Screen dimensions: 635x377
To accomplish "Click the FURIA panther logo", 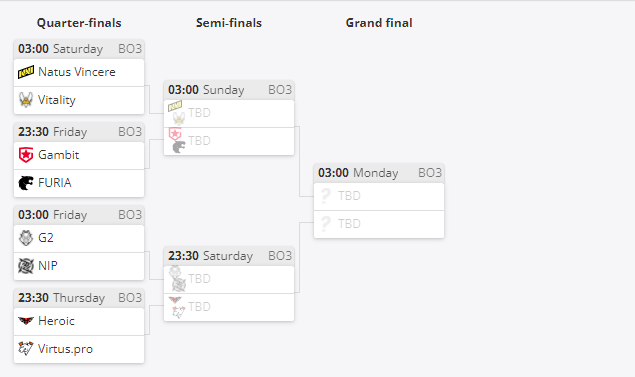I will (x=26, y=183).
